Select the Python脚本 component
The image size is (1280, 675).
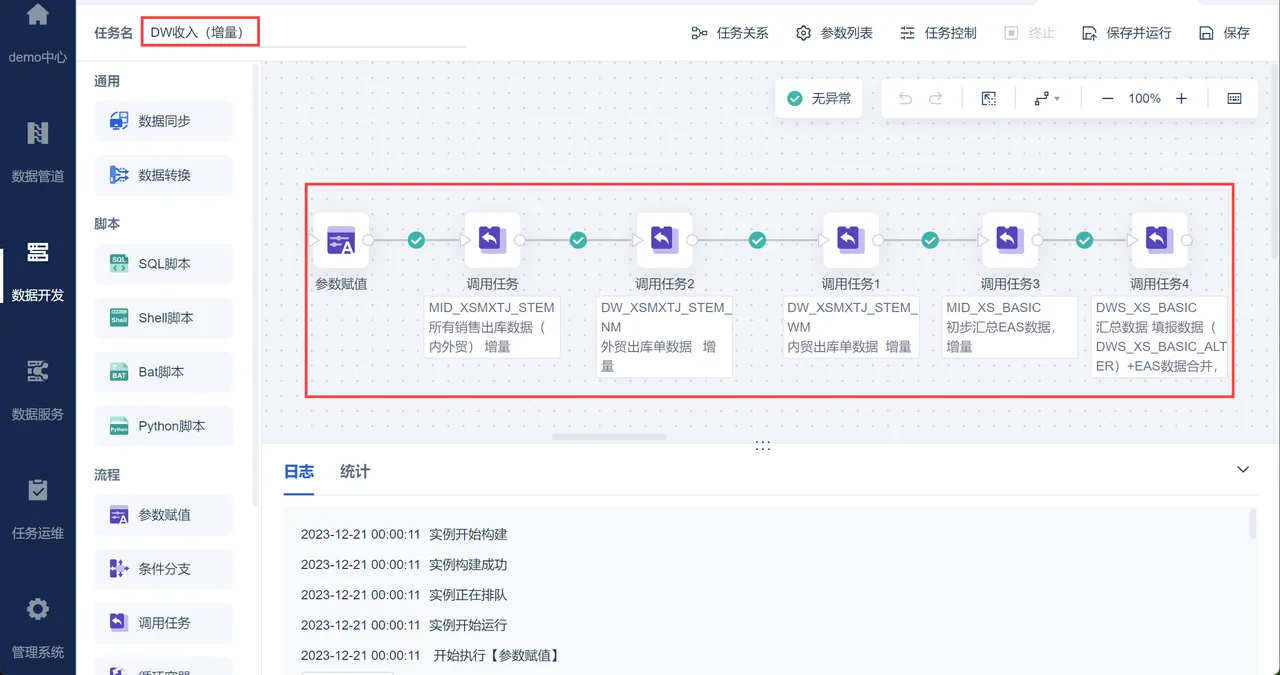tap(164, 426)
